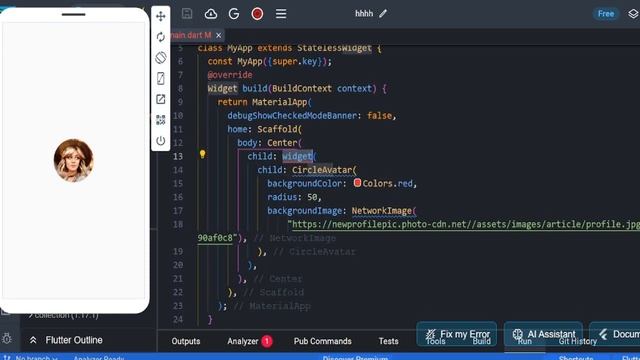The image size is (640, 360).
Task: Click the Fix my Error button
Action: coord(457,334)
